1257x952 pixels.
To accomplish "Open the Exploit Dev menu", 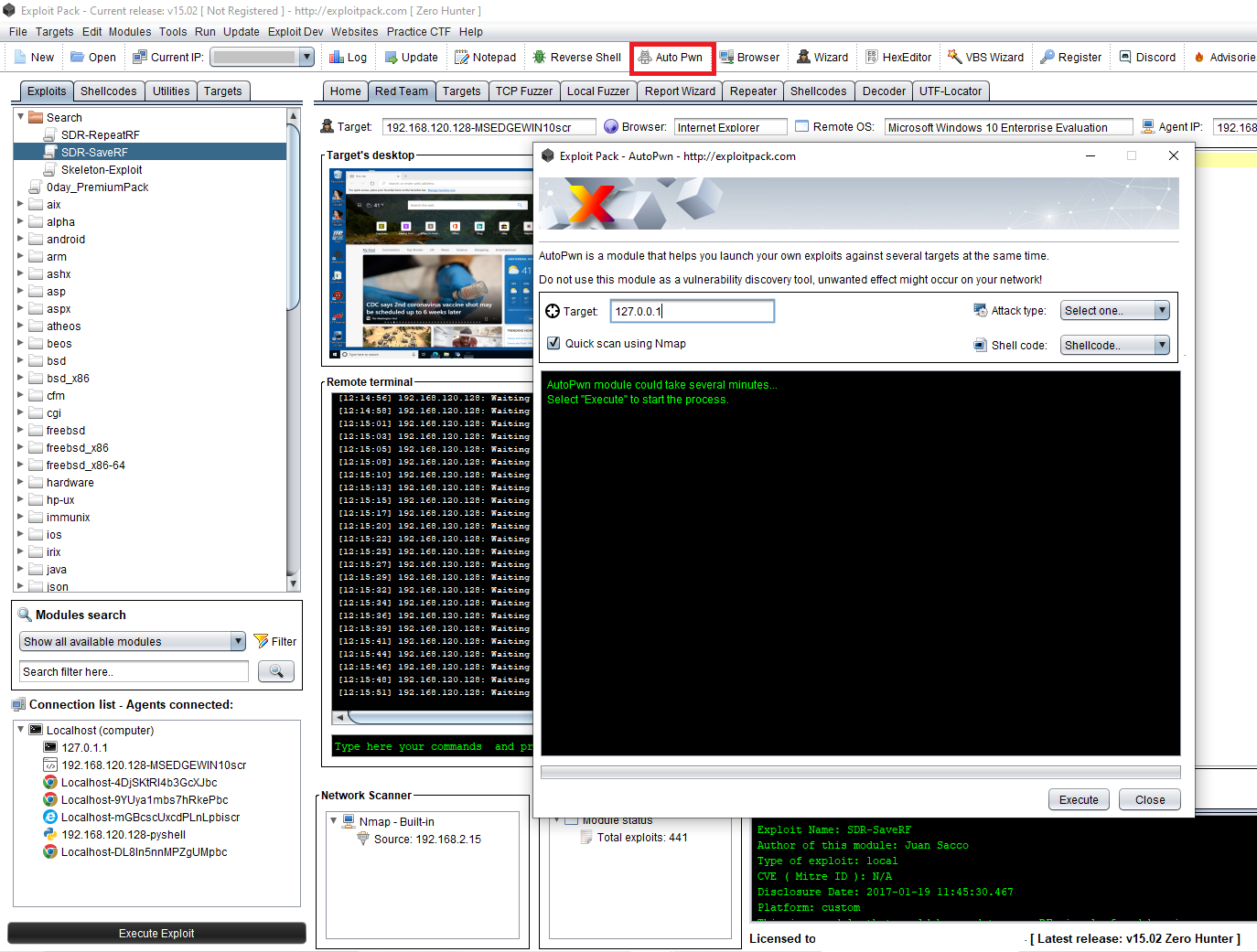I will click(x=295, y=31).
